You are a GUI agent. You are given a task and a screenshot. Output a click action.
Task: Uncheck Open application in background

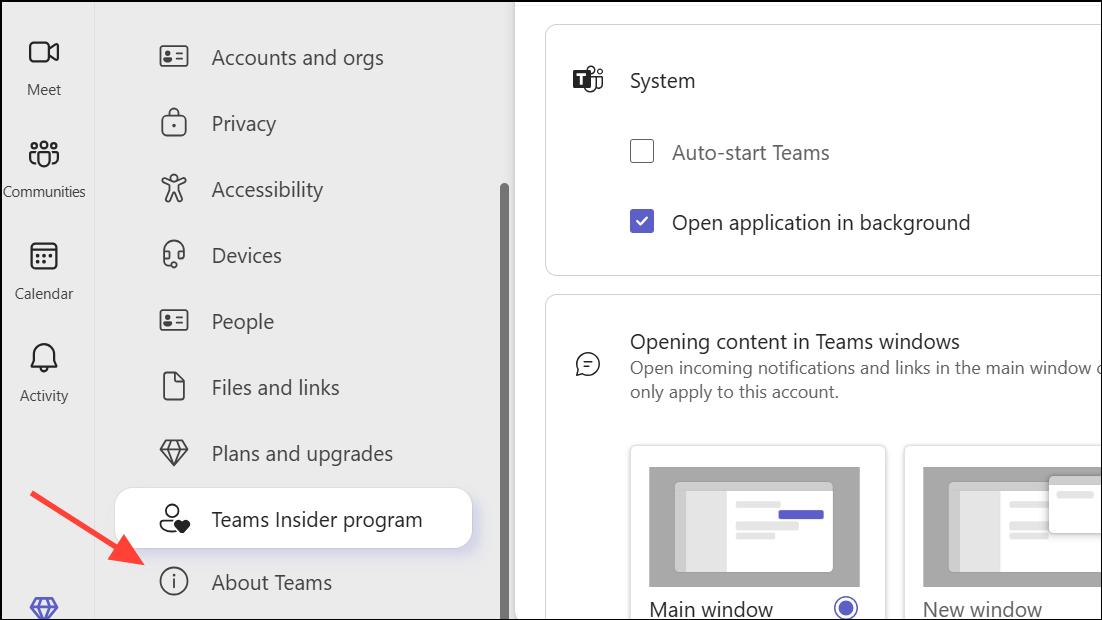click(642, 221)
